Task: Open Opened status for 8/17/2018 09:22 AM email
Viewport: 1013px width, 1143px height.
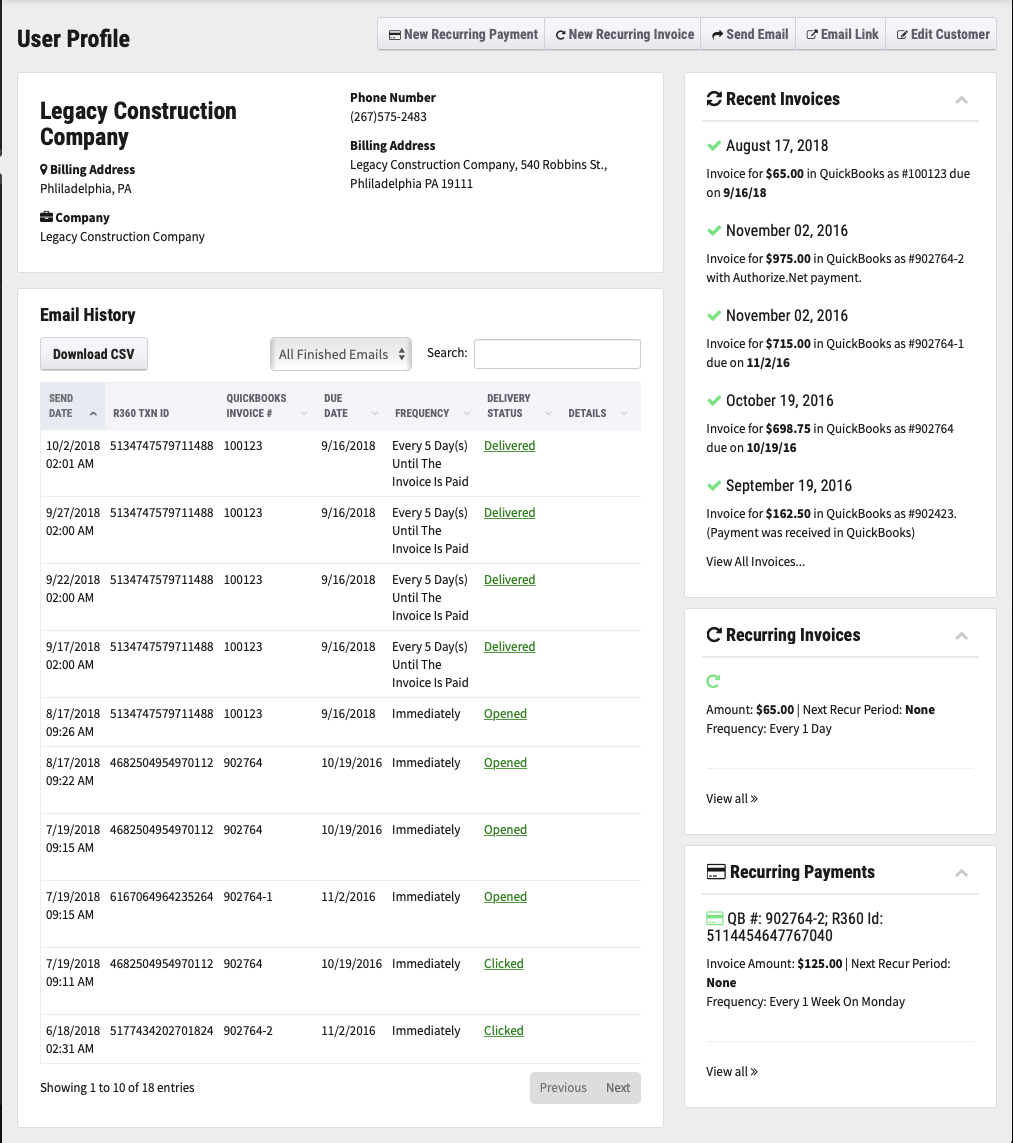Action: tap(505, 762)
